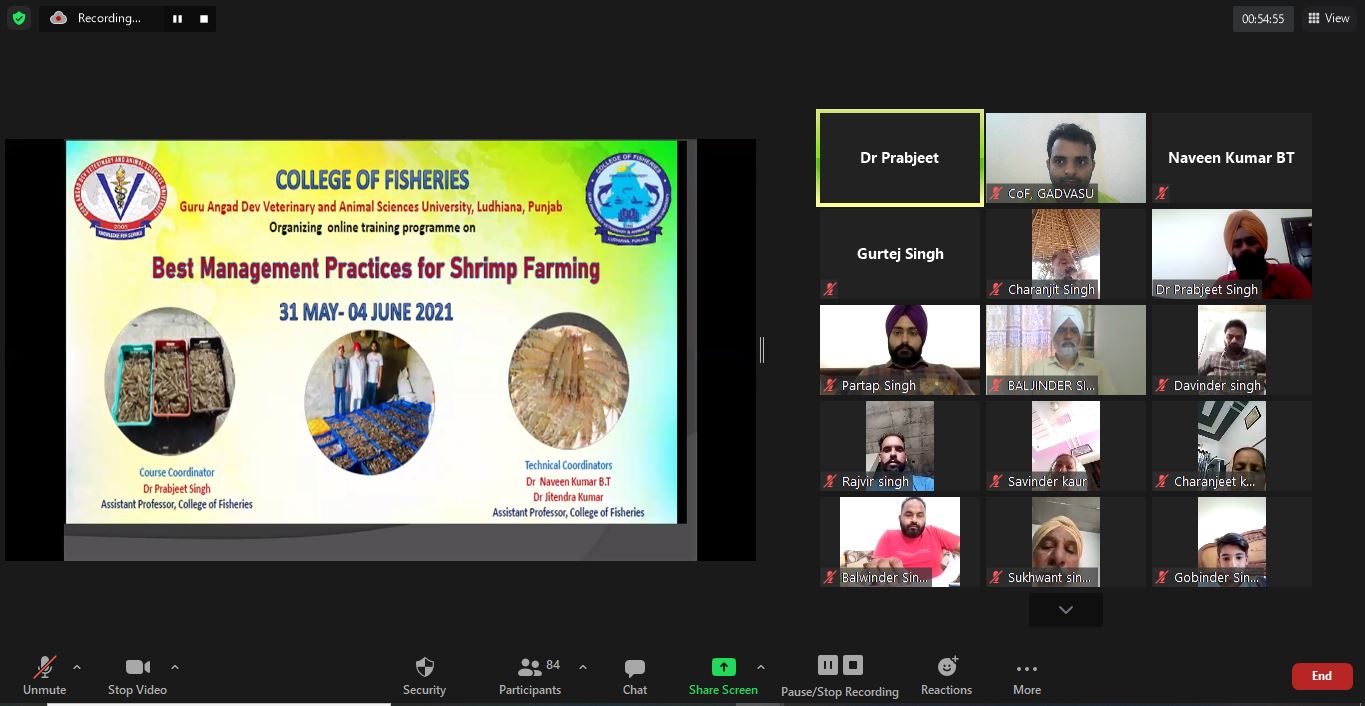
Task: Expand the arrow beside Participants
Action: 583,667
